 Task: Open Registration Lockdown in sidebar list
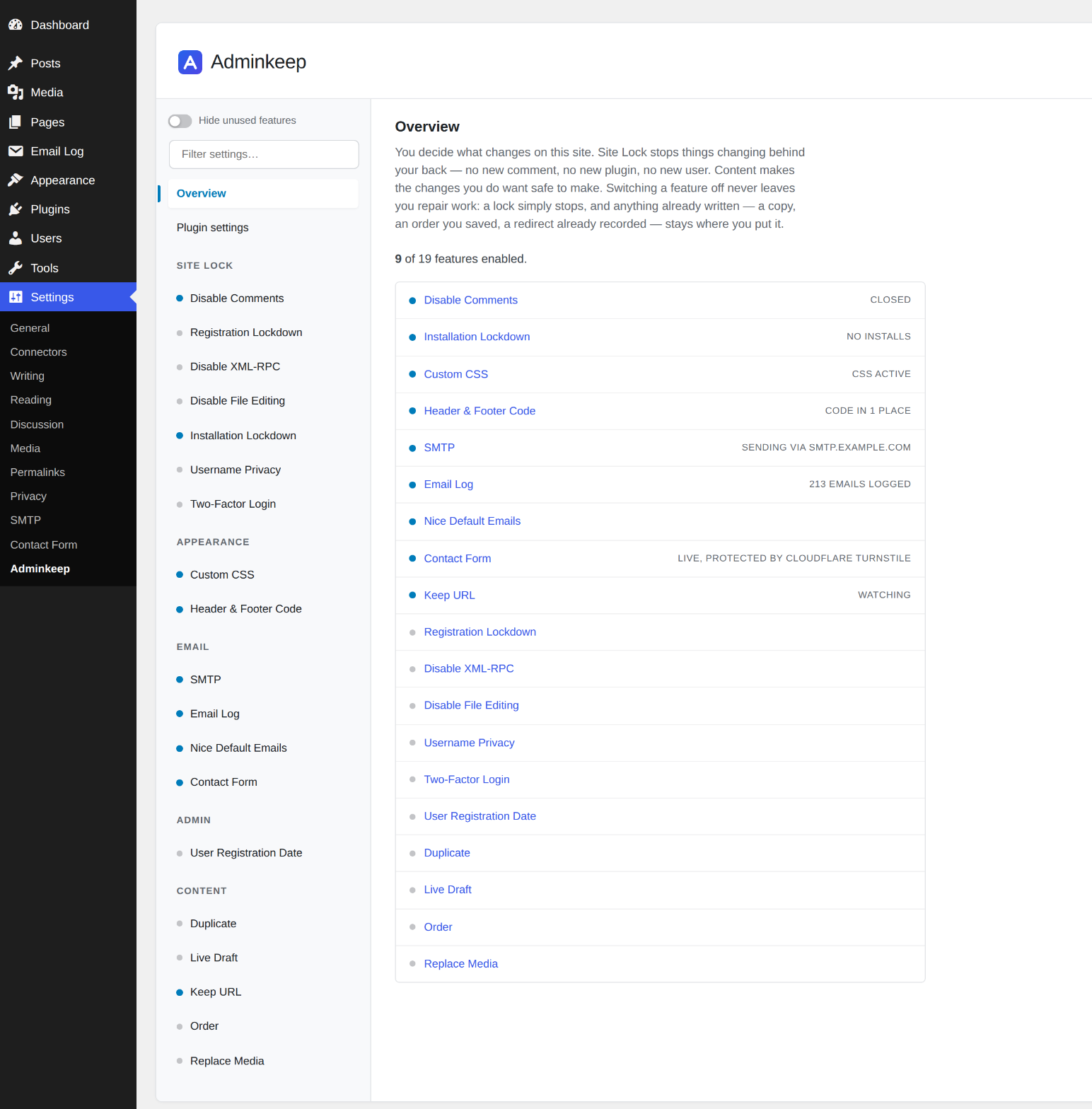(x=246, y=332)
